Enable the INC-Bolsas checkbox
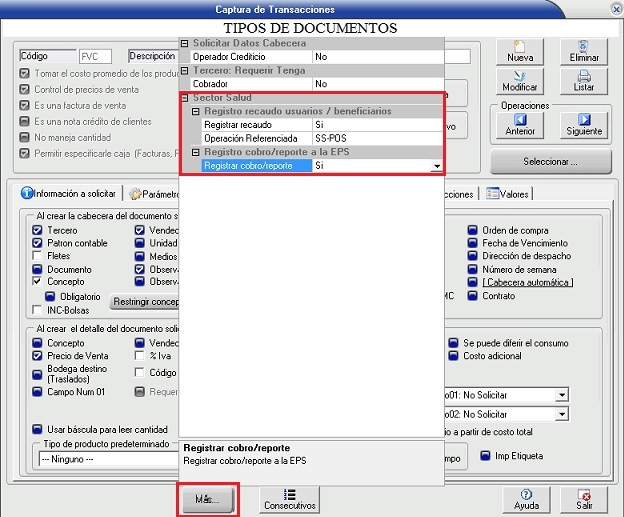The width and height of the screenshot is (624, 517). point(37,310)
